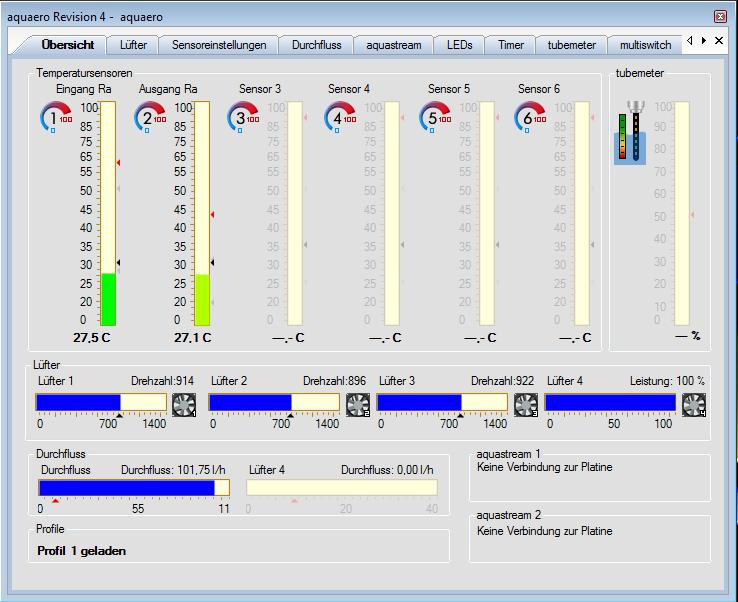Close the tab strip with X
The width and height of the screenshot is (738, 602).
click(x=719, y=40)
